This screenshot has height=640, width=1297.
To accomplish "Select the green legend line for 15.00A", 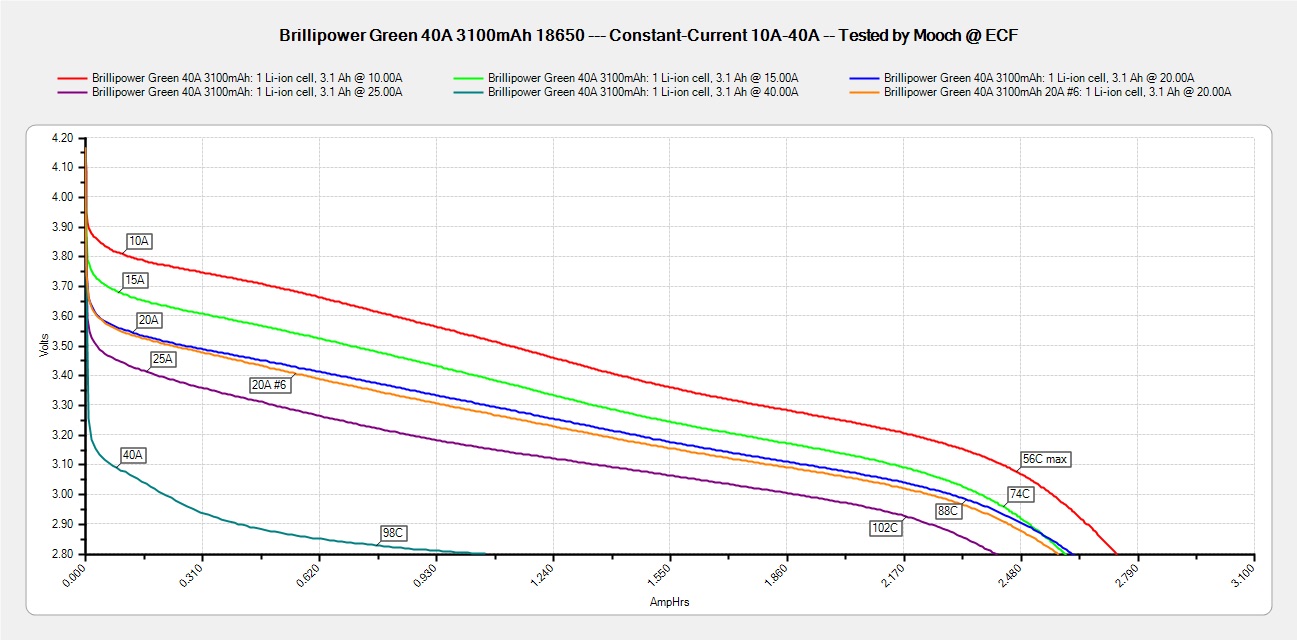I will pos(468,77).
